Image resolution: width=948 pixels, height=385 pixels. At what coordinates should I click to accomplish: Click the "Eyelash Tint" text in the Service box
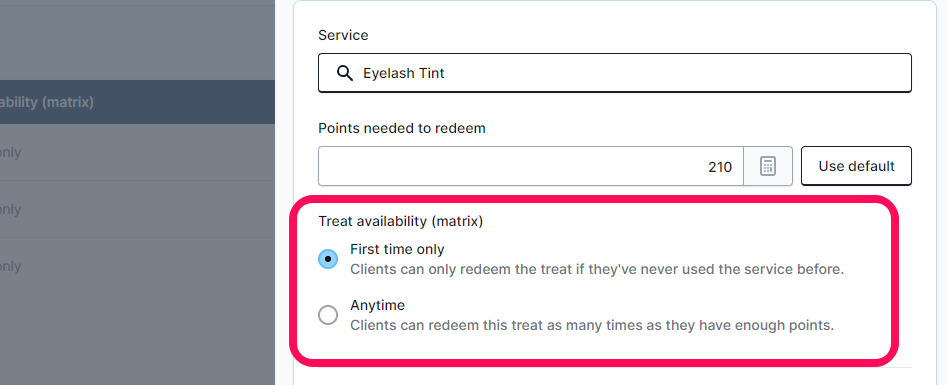pos(403,73)
